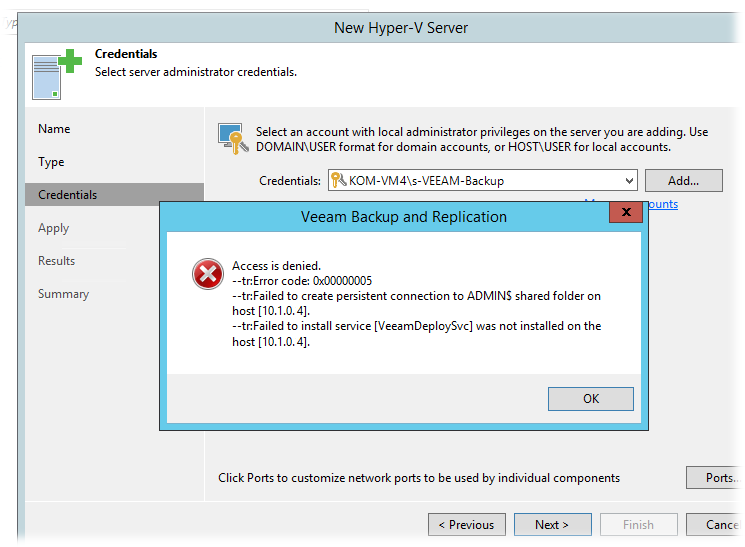
Task: Click the VeeamDeploySvc not installed error line
Action: pyautogui.click(x=417, y=334)
